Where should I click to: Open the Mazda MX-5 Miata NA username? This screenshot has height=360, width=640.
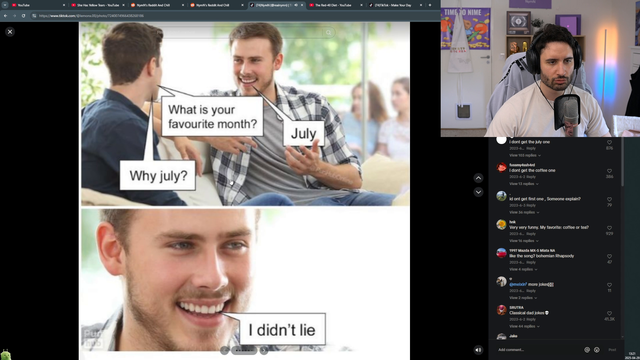[x=532, y=251]
